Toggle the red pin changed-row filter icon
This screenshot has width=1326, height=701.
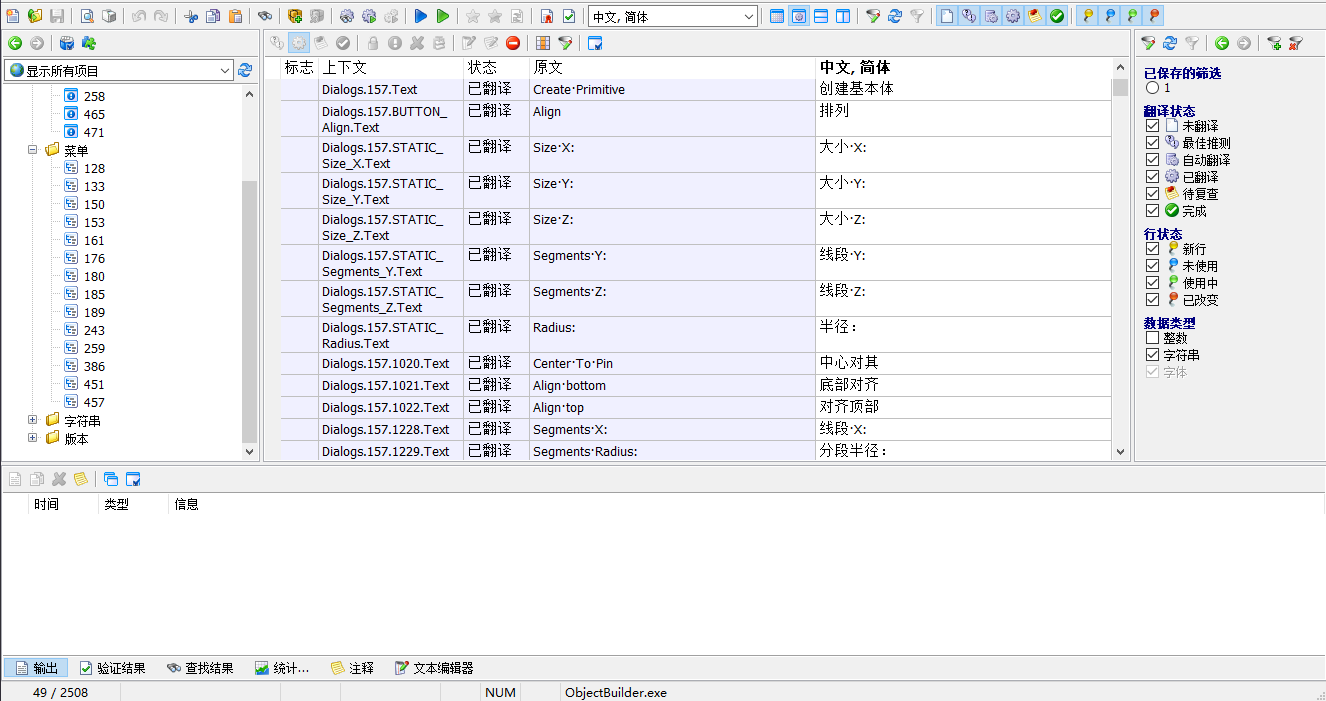[1155, 16]
